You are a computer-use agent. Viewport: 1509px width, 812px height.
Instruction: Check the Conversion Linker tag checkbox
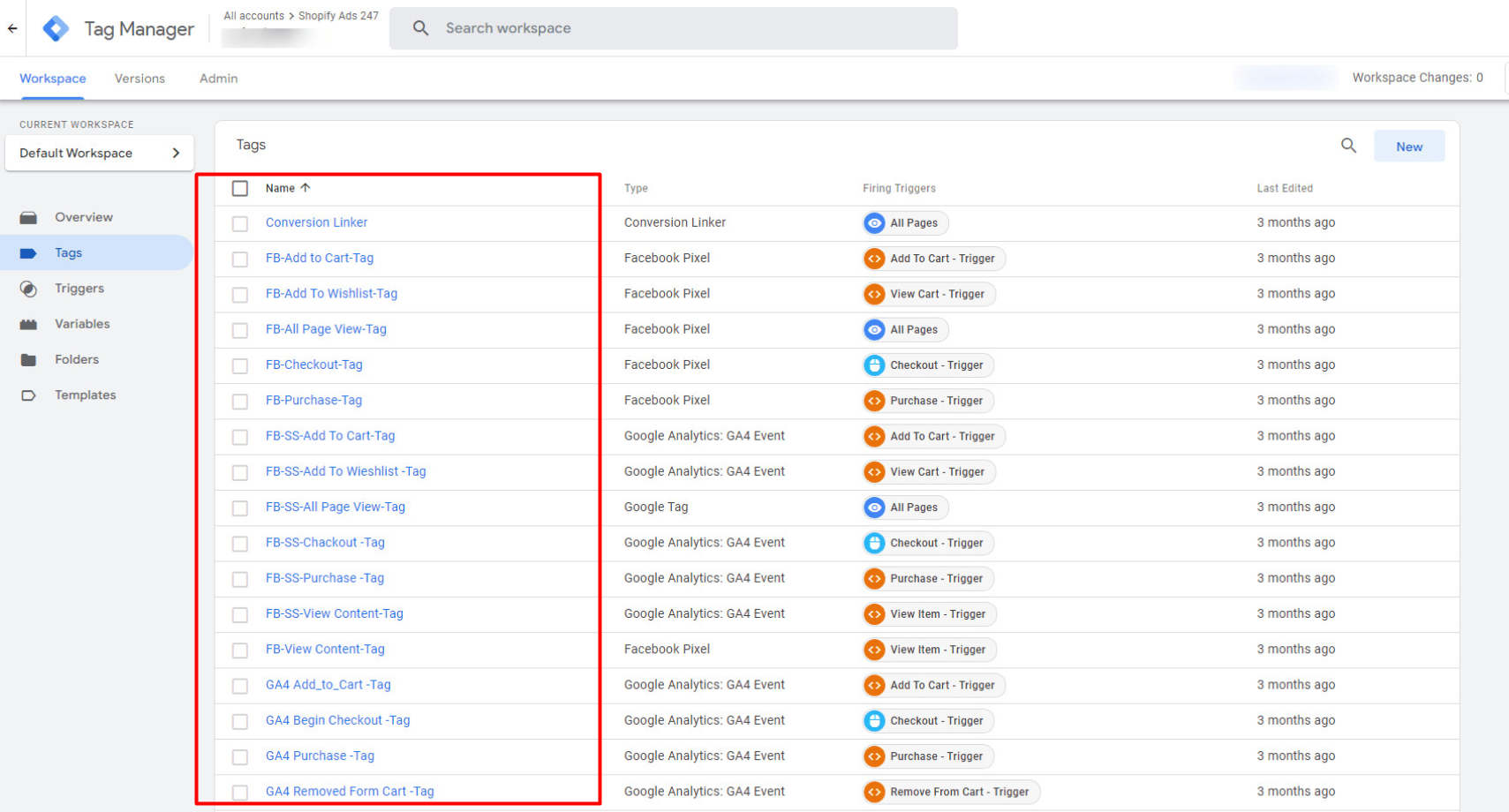click(x=240, y=223)
